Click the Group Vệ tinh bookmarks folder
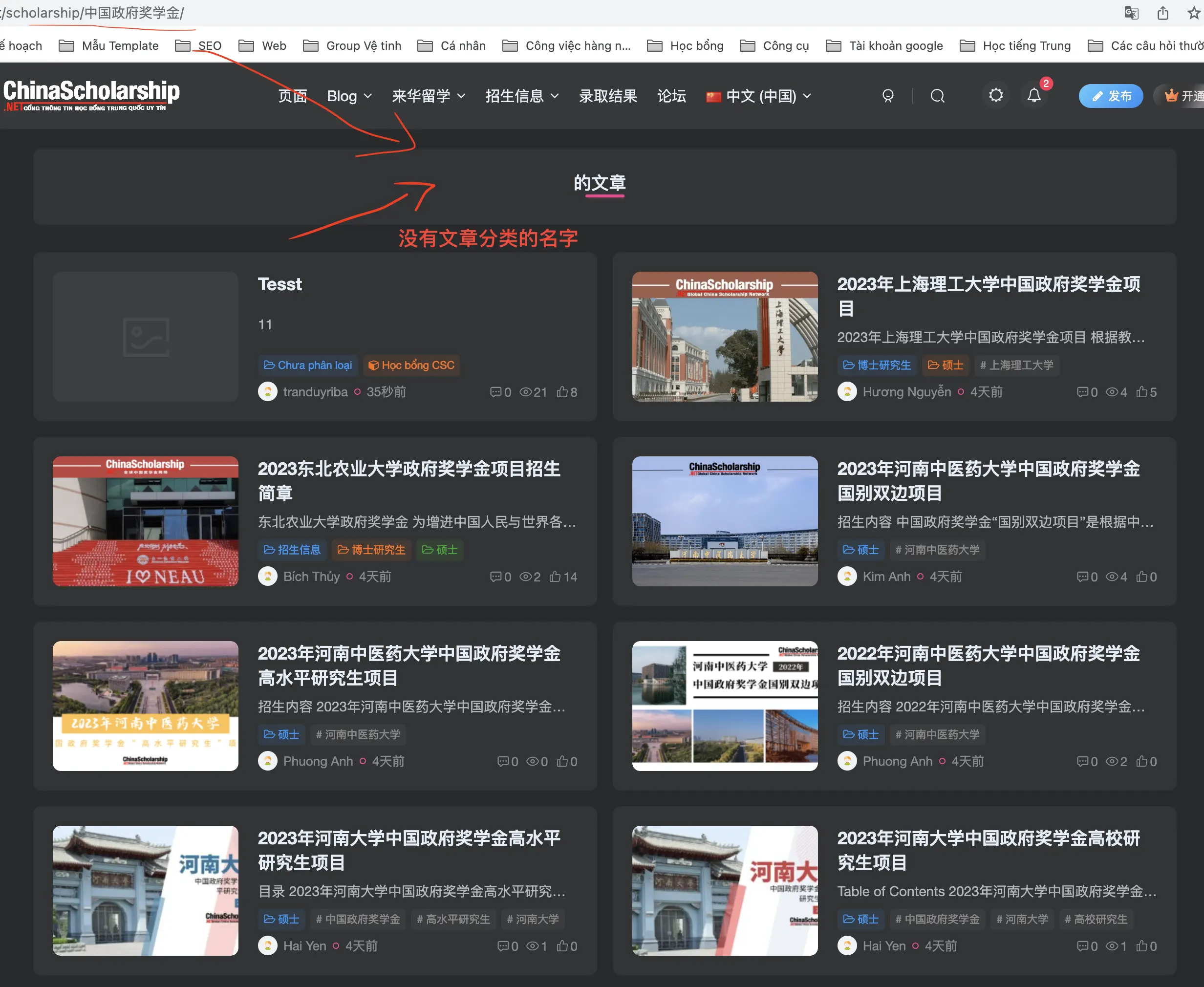 (x=352, y=45)
